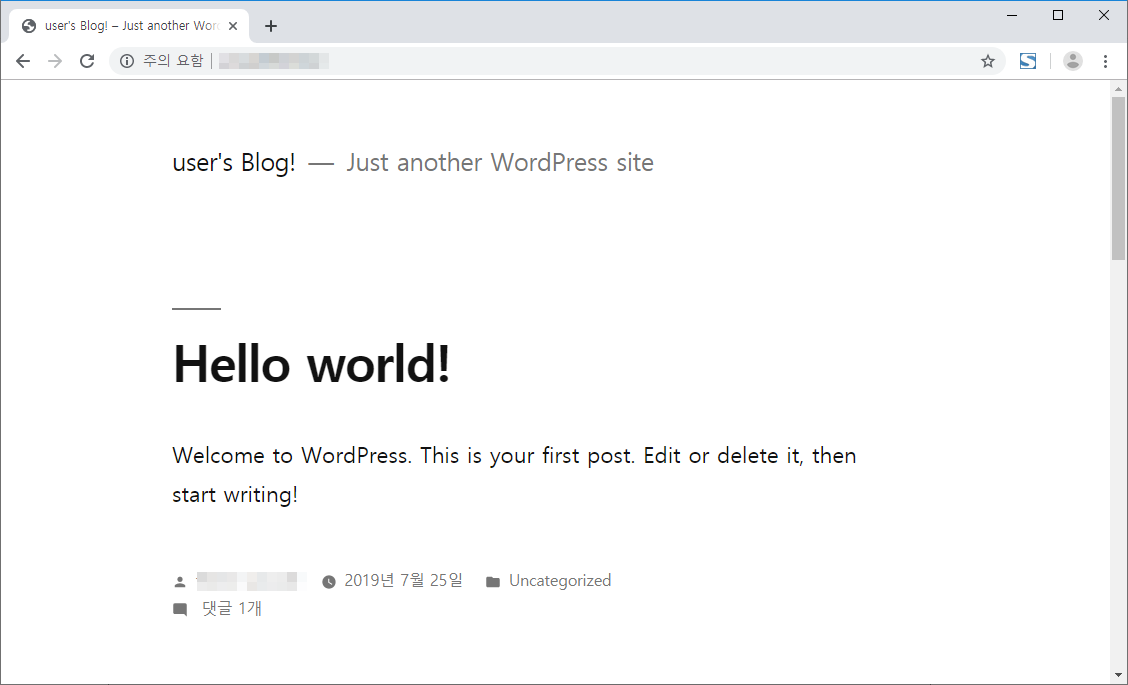Open the Hello world! post title

(311, 364)
